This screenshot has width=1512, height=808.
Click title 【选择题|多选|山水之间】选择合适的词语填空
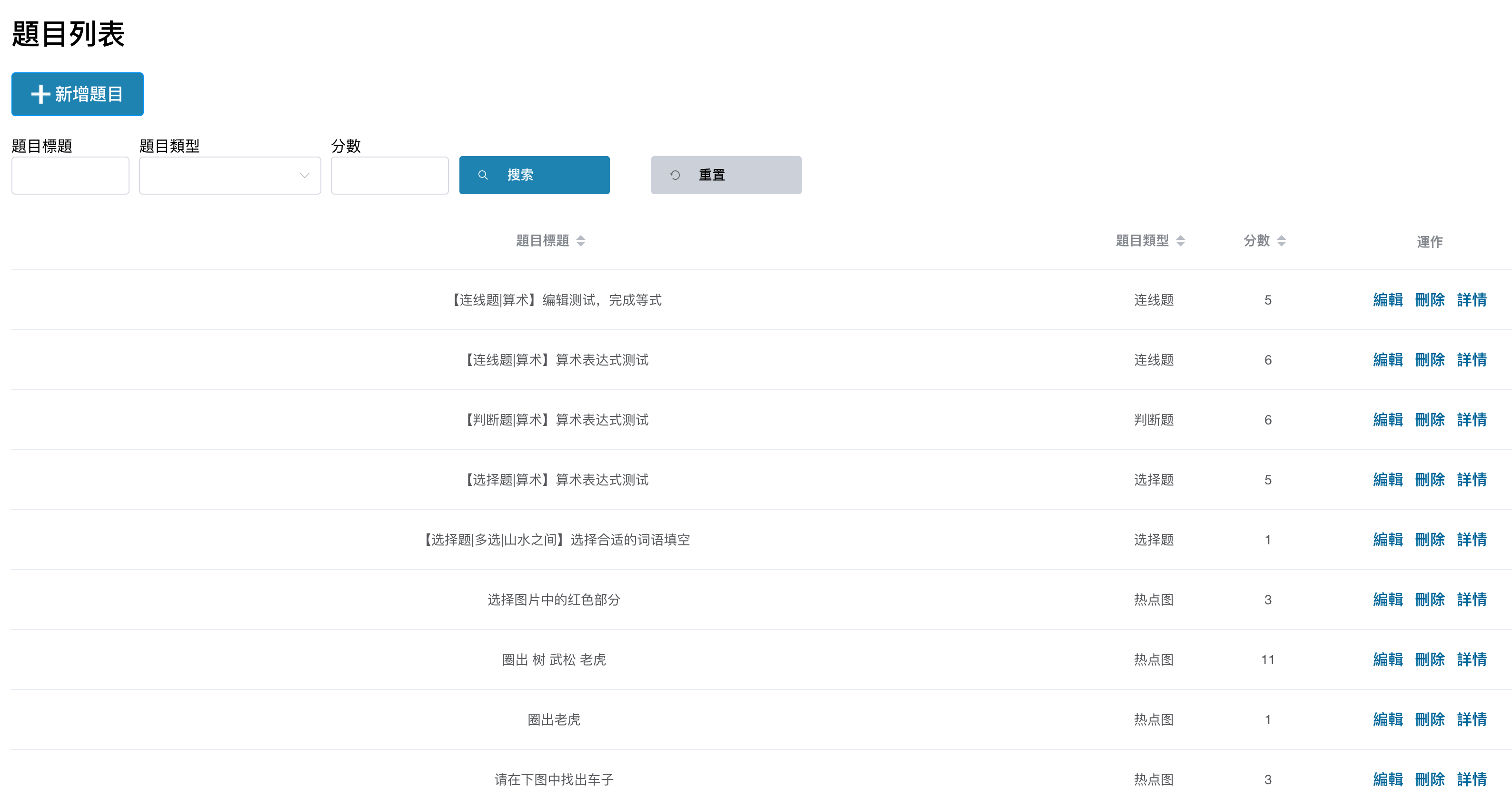(554, 539)
